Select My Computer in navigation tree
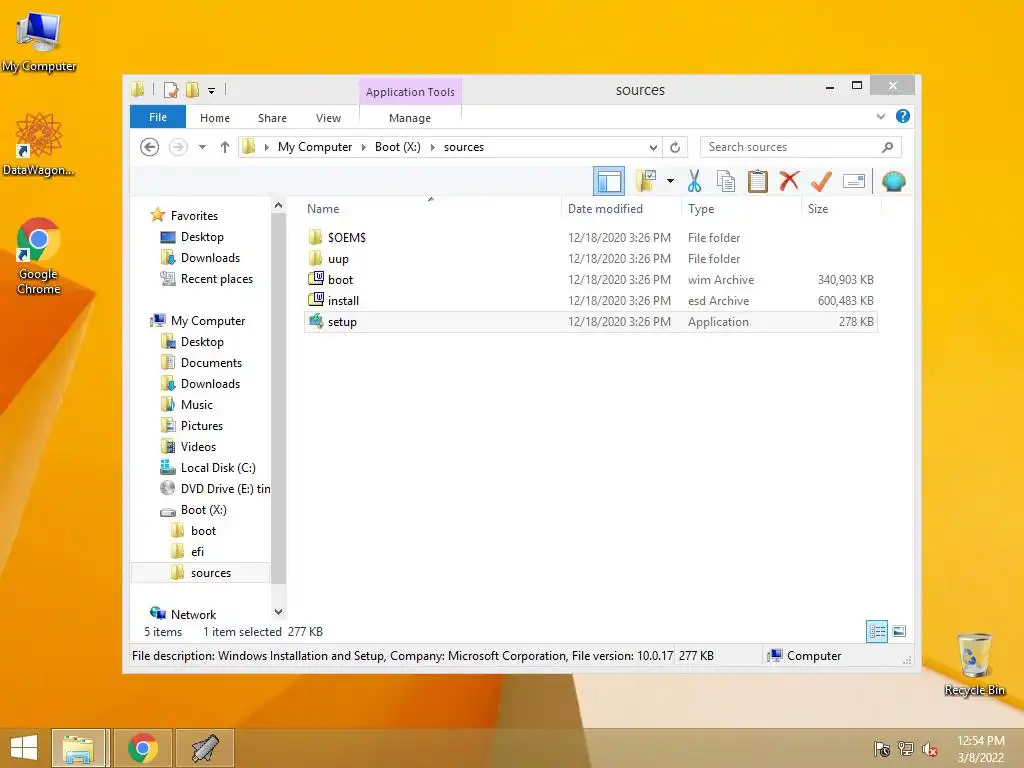The width and height of the screenshot is (1024, 768). (208, 321)
